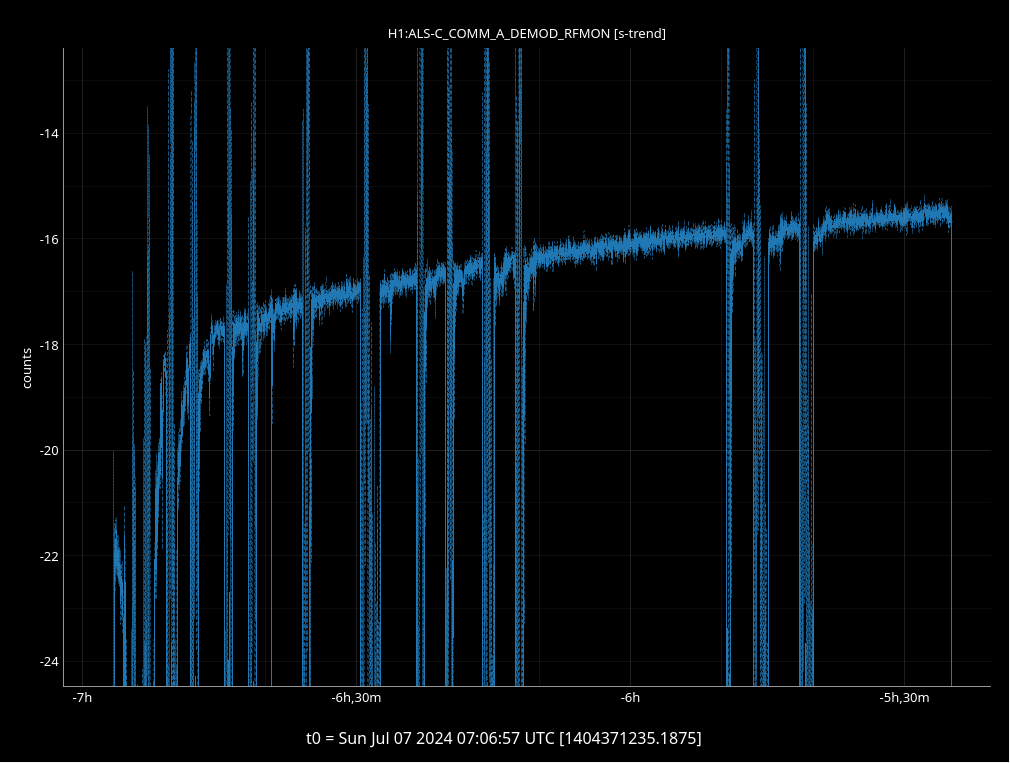Viewport: 1010px width, 763px height.
Task: Click the plot title H1:ALS-C_COMM_A_DEMOD_RFMON [s-trend]
Action: click(x=526, y=33)
